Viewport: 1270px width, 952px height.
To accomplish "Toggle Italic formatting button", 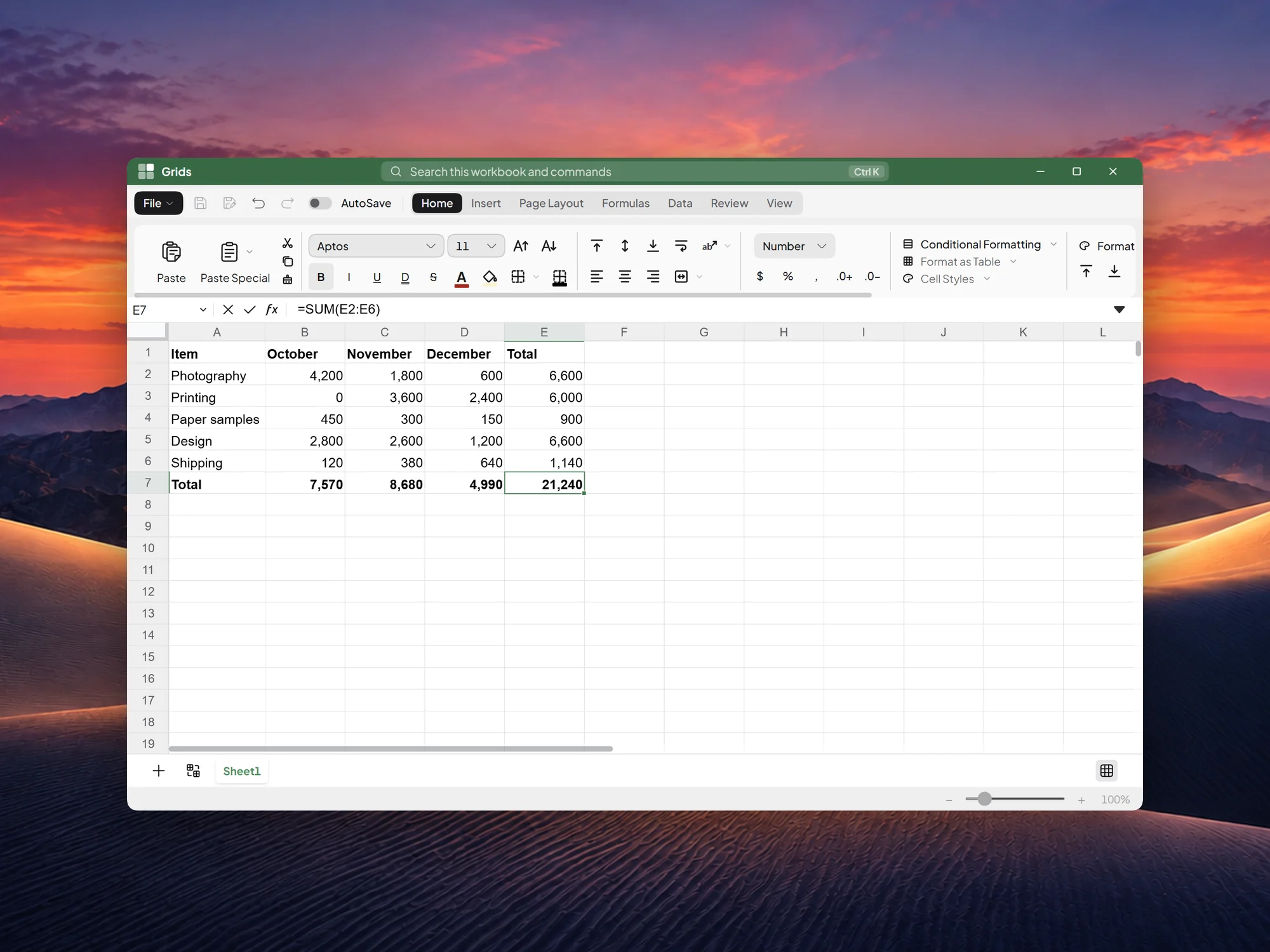I will (349, 277).
